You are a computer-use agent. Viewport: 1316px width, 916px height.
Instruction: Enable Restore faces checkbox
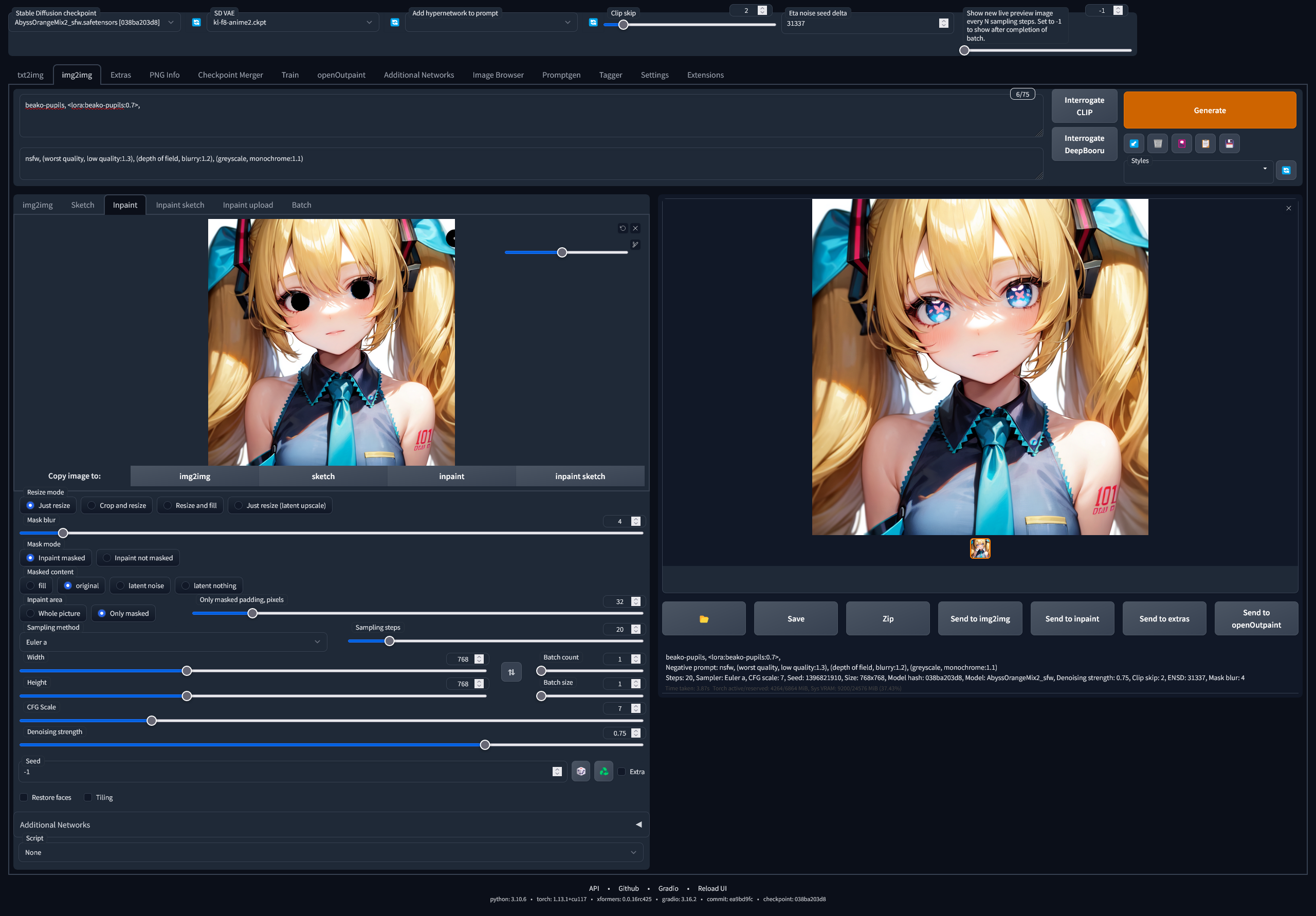(x=24, y=797)
